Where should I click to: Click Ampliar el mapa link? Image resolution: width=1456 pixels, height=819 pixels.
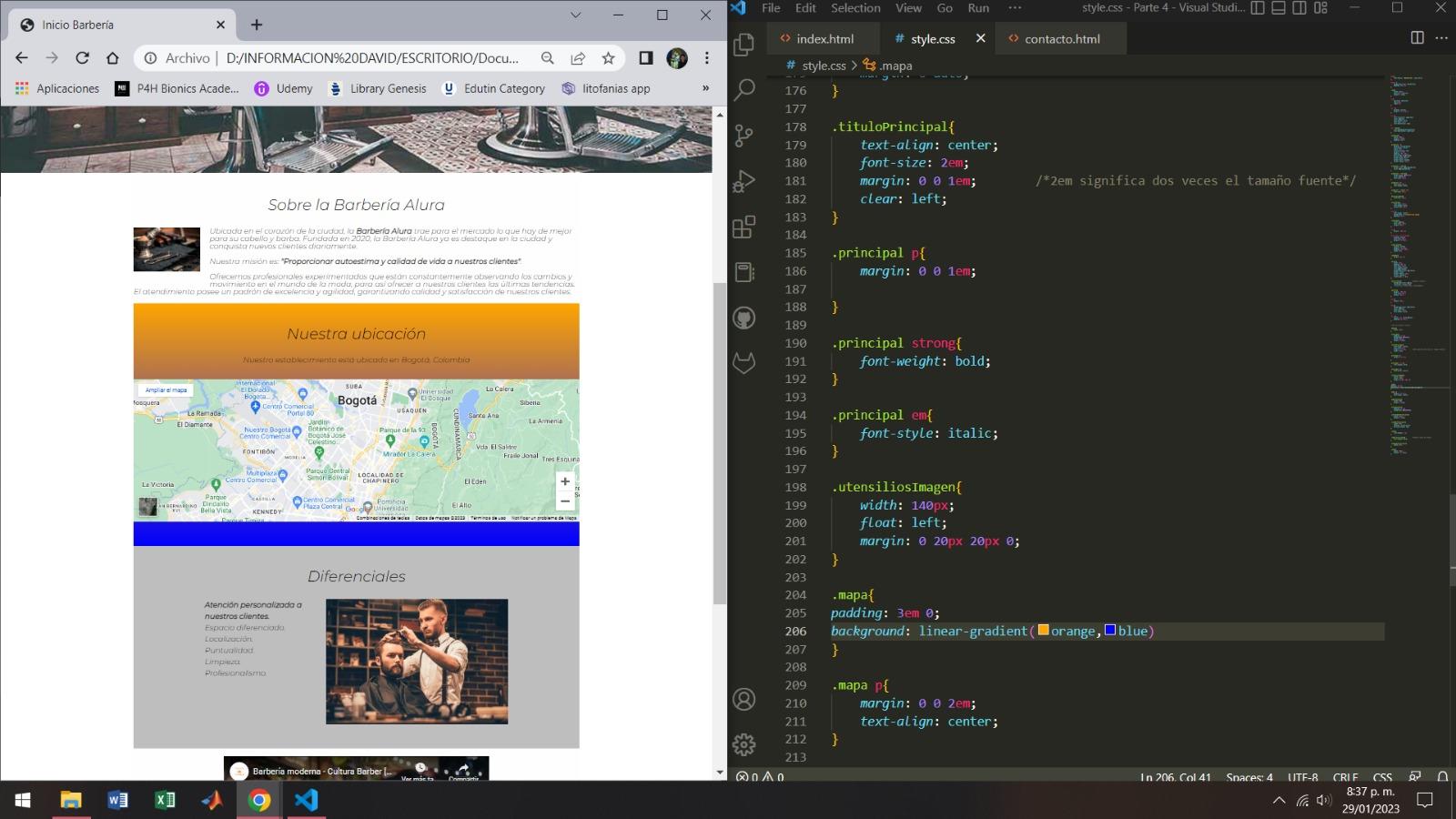pyautogui.click(x=167, y=389)
